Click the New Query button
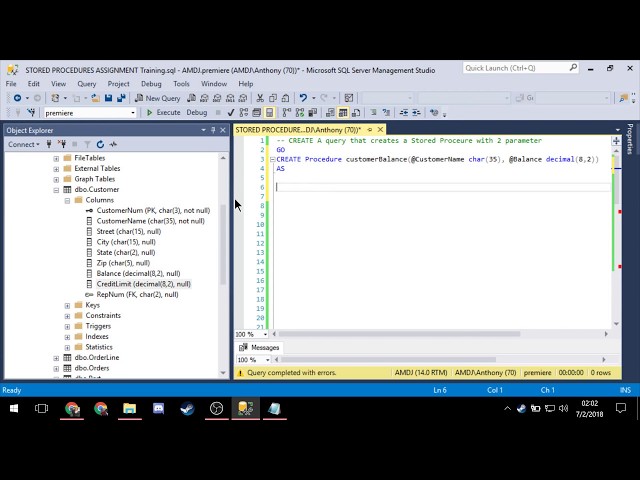640x480 pixels. [158, 98]
